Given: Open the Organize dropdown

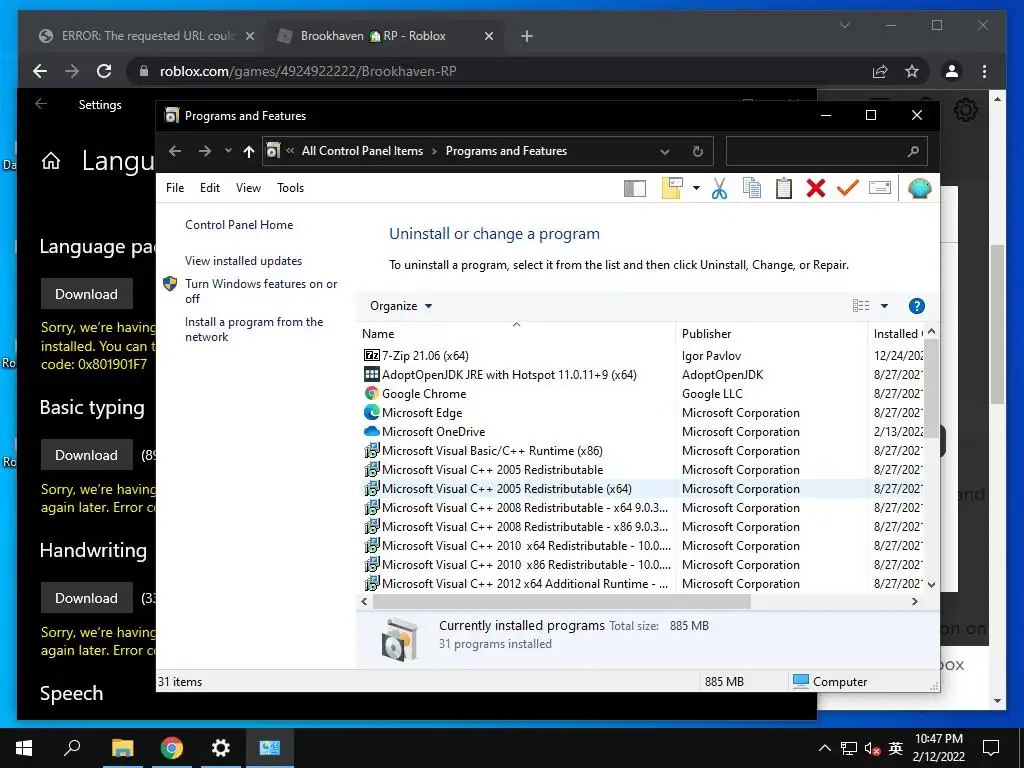Looking at the screenshot, I should 401,306.
